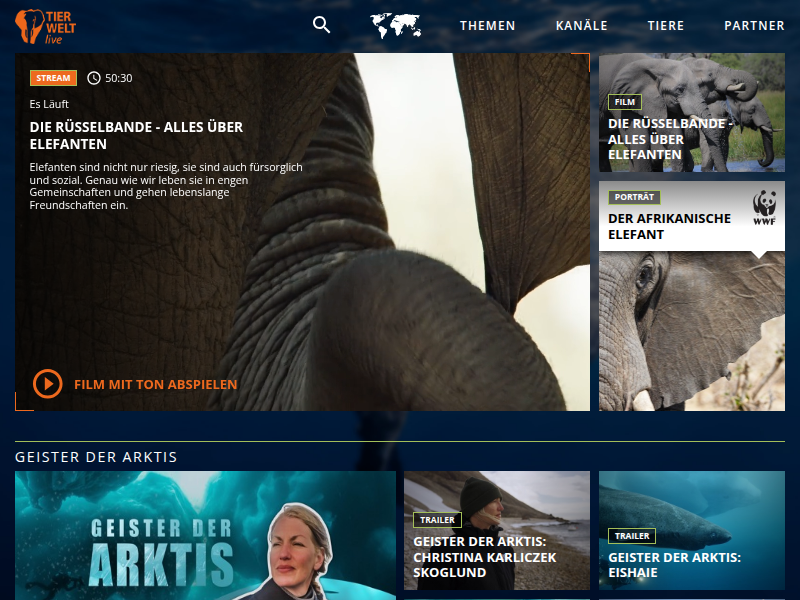This screenshot has width=800, height=600.
Task: Click the WWF panda logo
Action: coord(765,205)
